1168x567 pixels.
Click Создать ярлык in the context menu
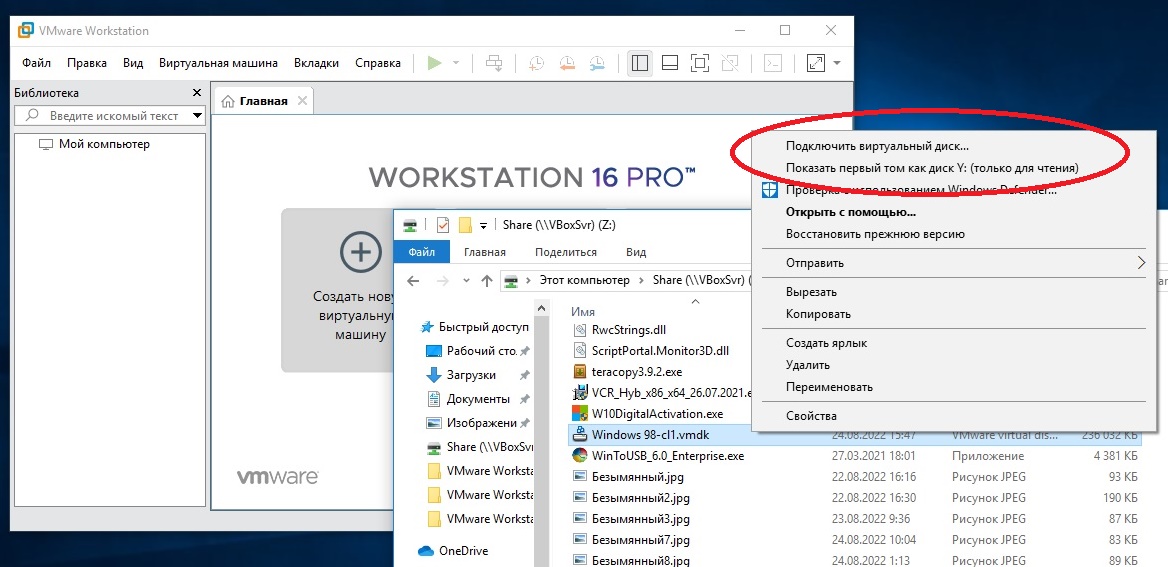[826, 343]
